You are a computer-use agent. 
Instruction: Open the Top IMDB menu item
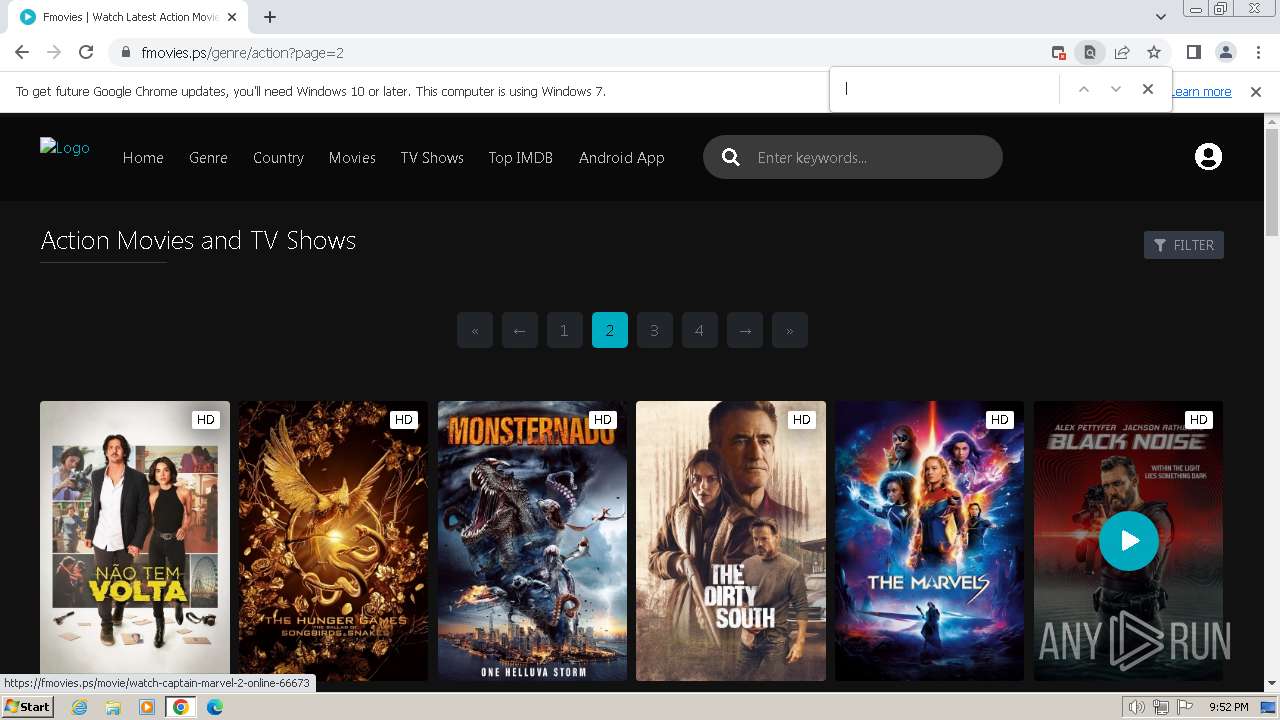pos(520,157)
